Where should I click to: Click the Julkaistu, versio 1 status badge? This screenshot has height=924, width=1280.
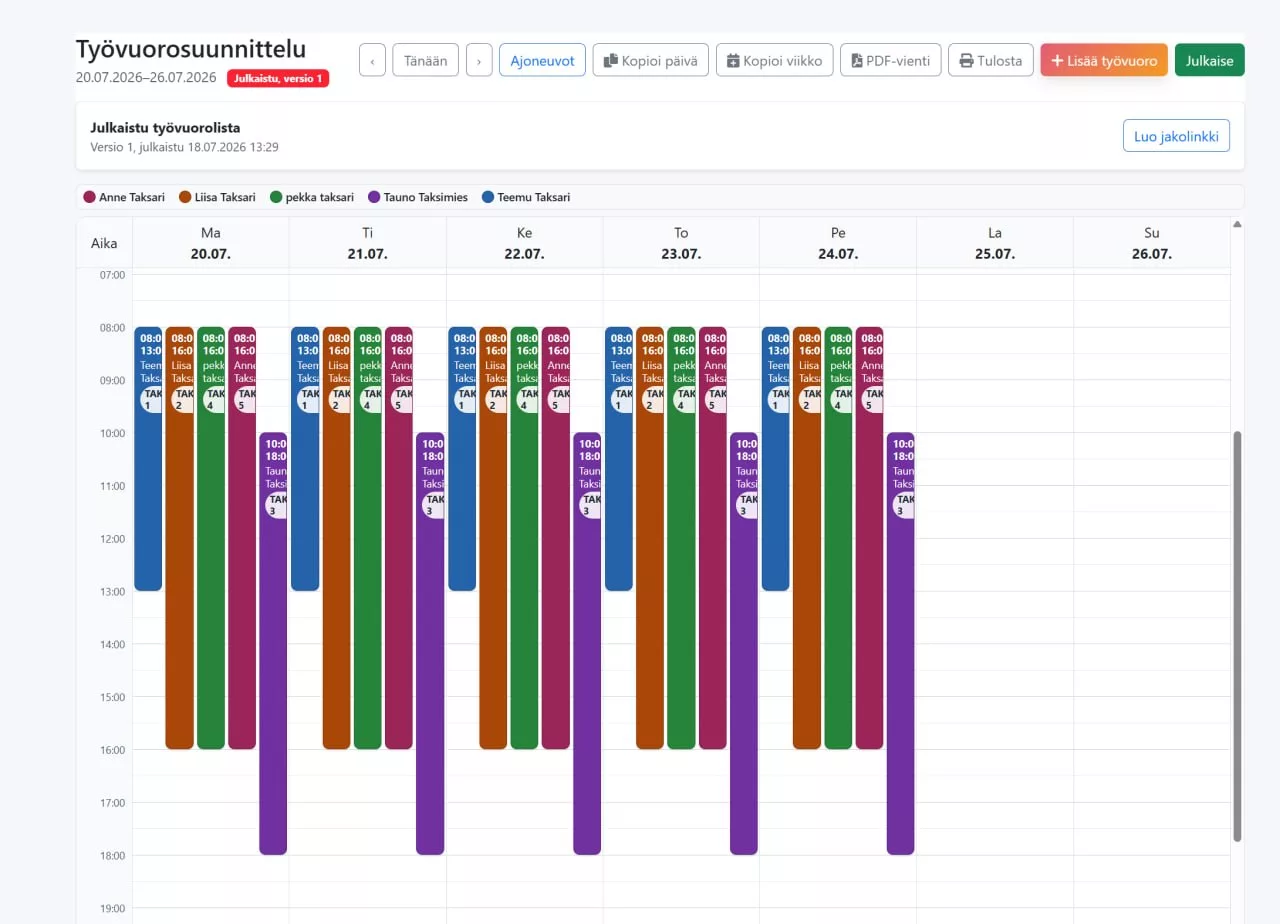click(278, 78)
